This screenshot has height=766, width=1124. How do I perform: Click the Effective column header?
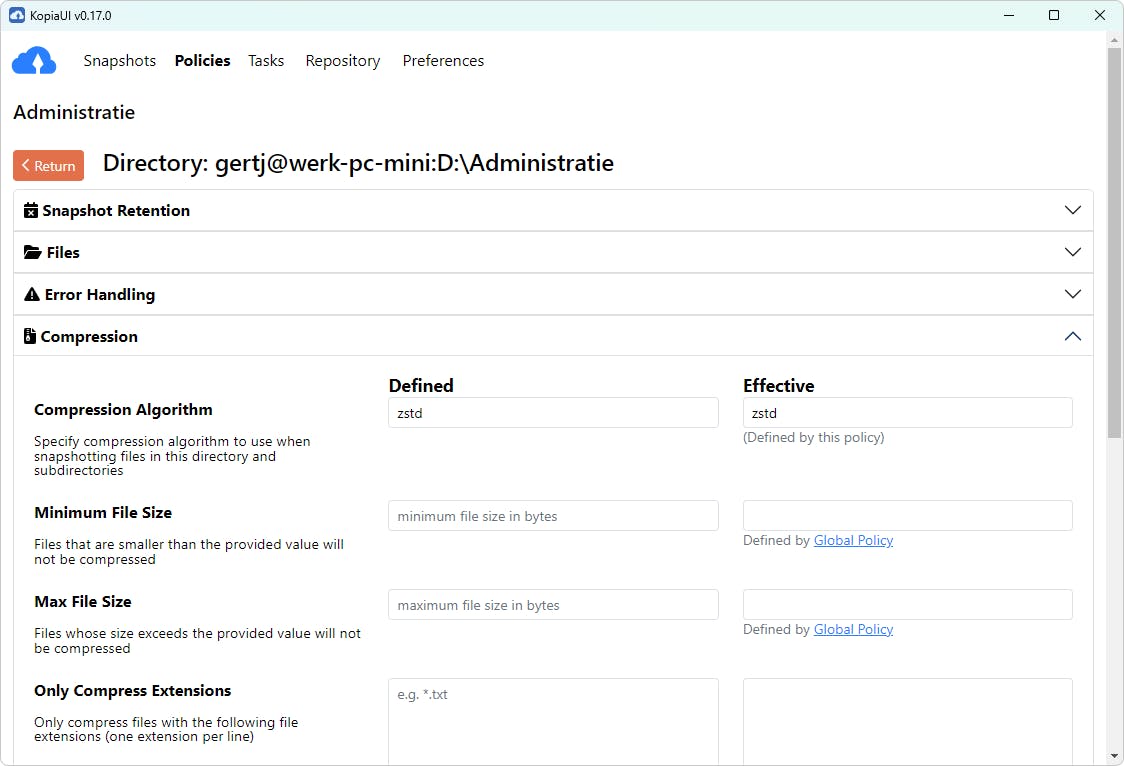point(778,386)
